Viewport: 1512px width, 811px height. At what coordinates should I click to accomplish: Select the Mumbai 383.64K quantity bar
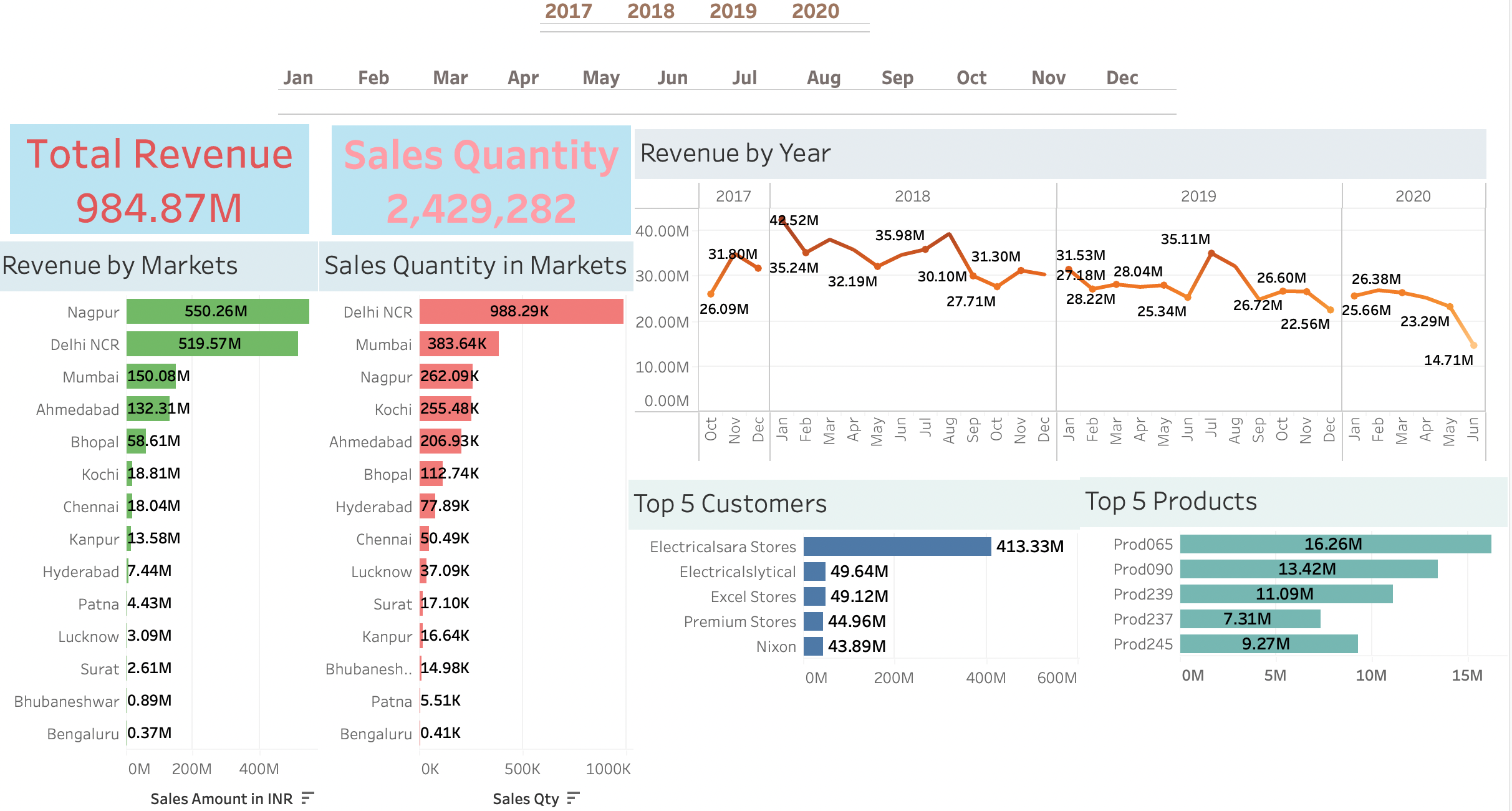pyautogui.click(x=459, y=344)
